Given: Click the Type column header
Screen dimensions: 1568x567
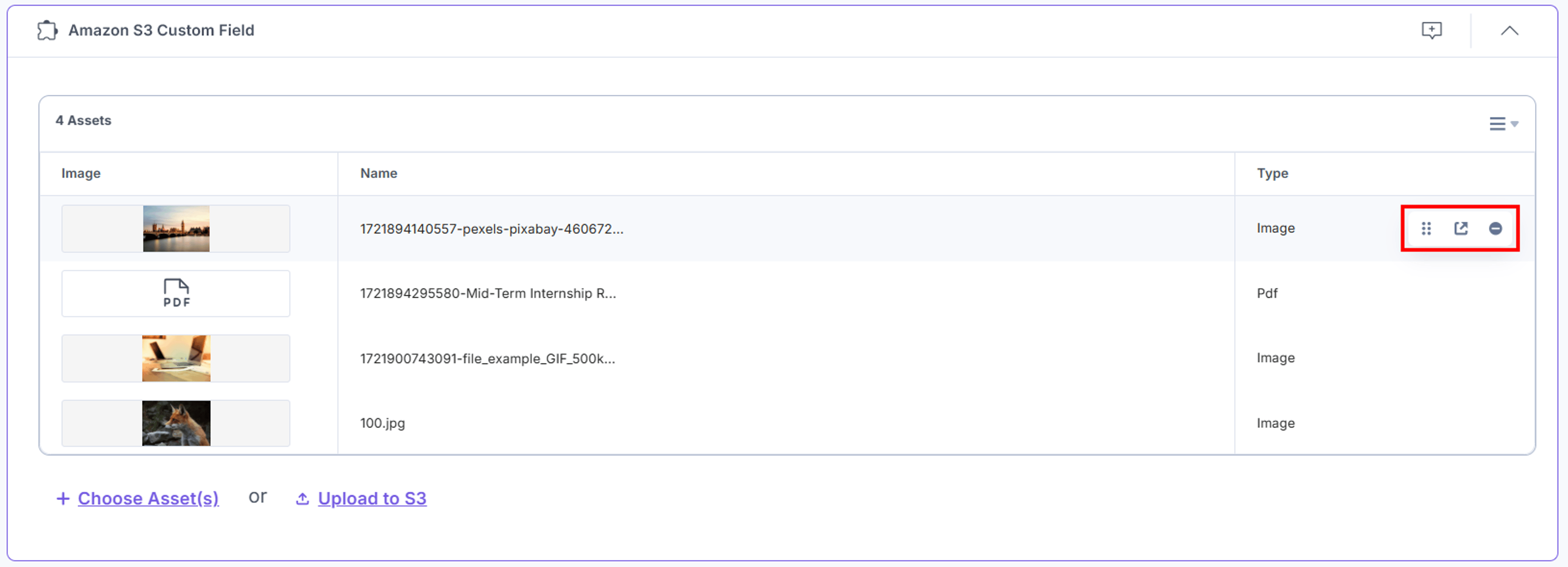Looking at the screenshot, I should [1273, 173].
